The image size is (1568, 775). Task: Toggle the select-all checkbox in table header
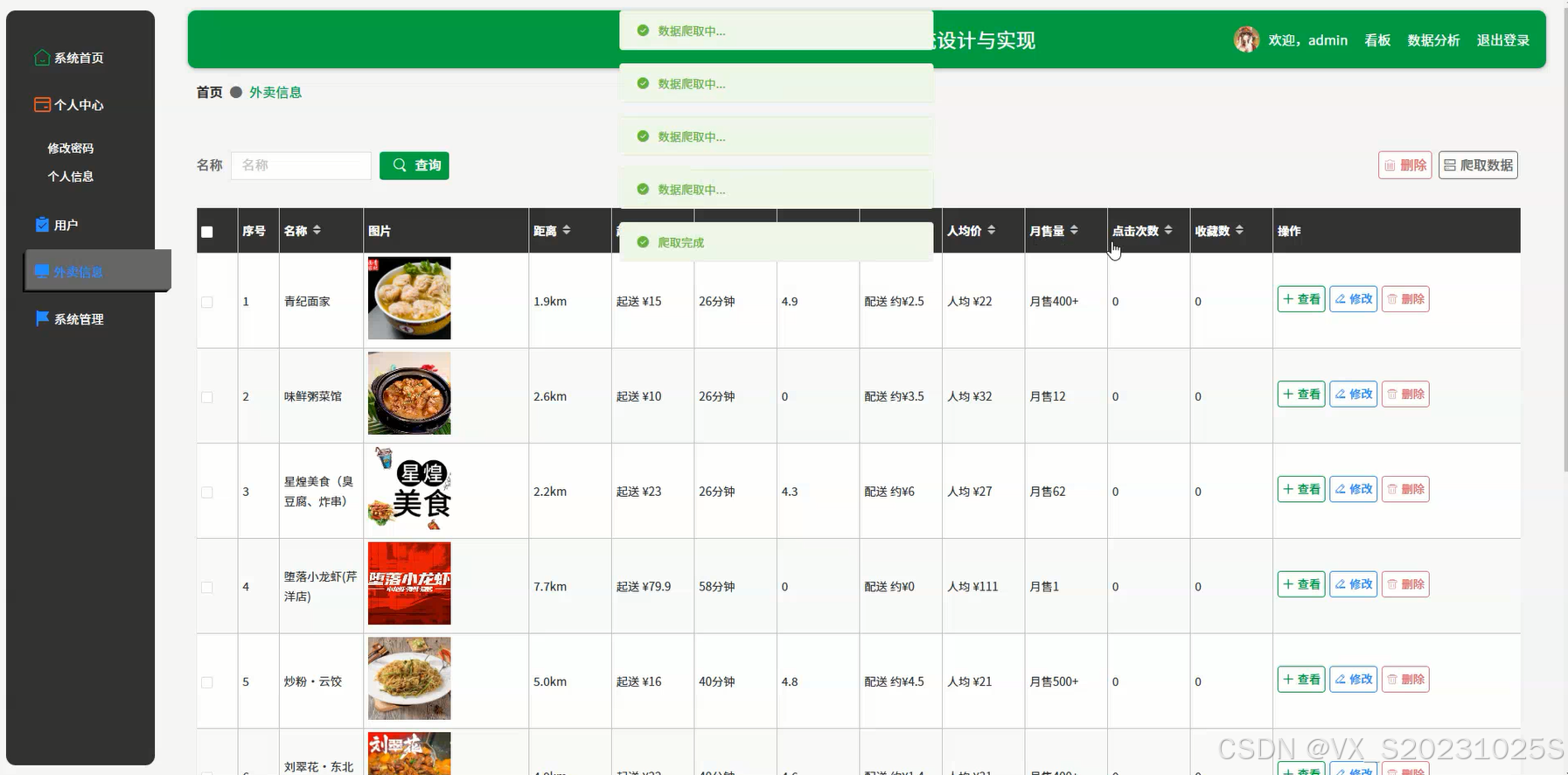click(x=207, y=232)
